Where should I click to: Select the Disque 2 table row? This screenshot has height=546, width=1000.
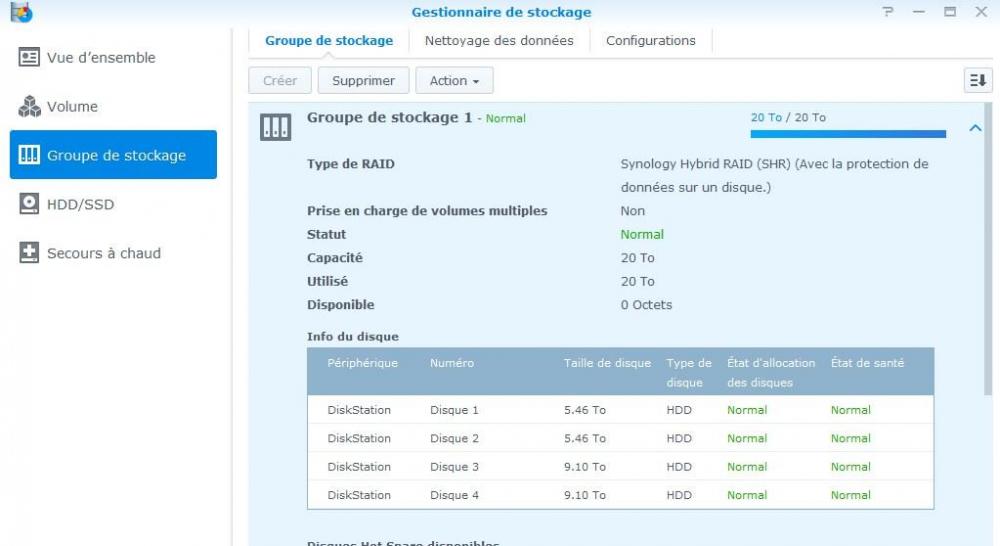621,438
